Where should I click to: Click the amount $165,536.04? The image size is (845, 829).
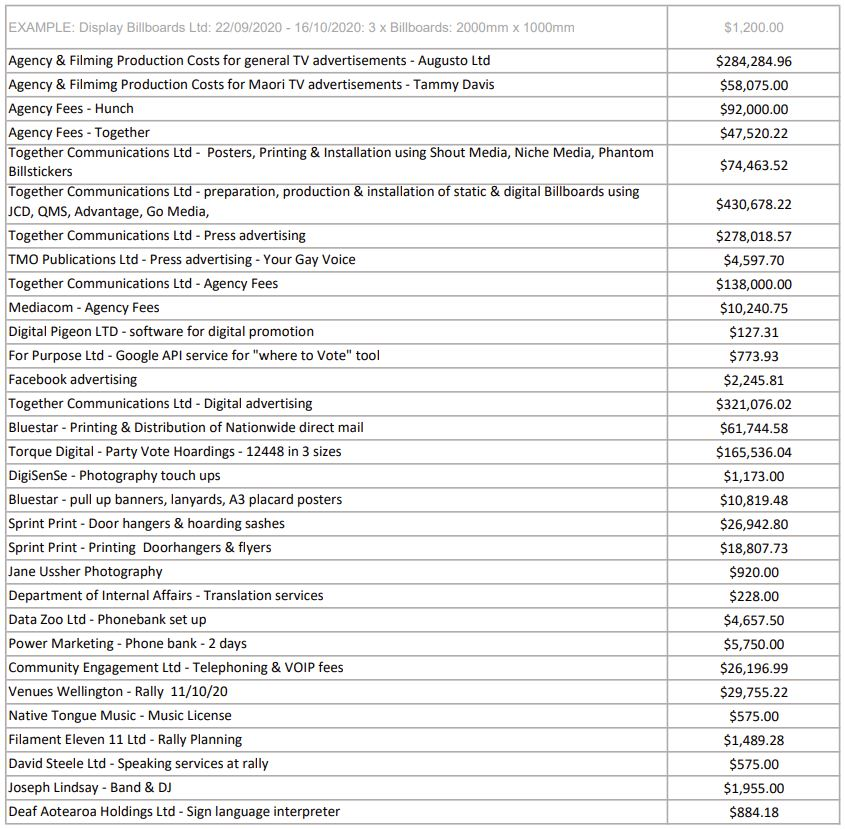753,452
